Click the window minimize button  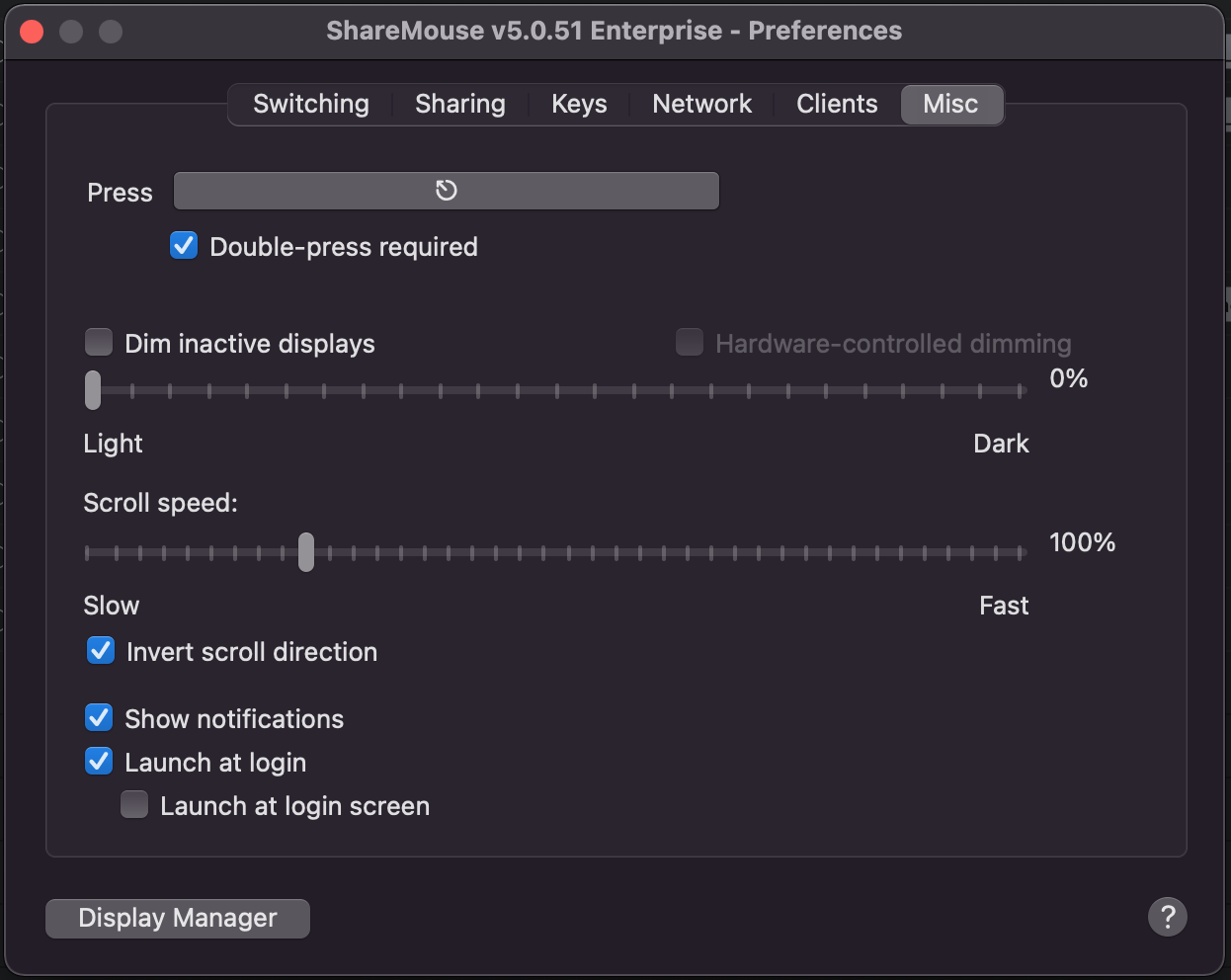click(x=70, y=31)
